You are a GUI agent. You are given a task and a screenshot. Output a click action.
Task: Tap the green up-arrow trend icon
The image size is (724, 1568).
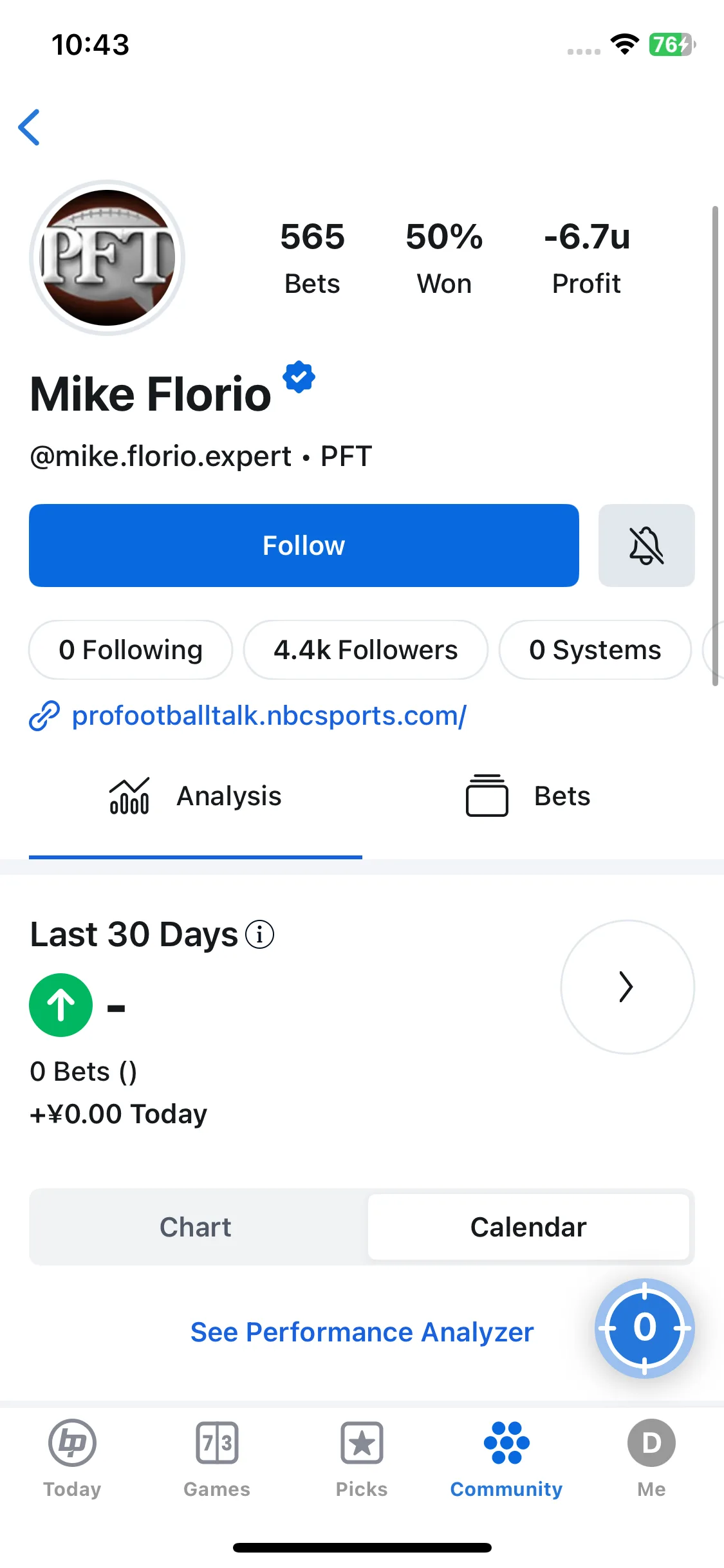[x=61, y=1005]
